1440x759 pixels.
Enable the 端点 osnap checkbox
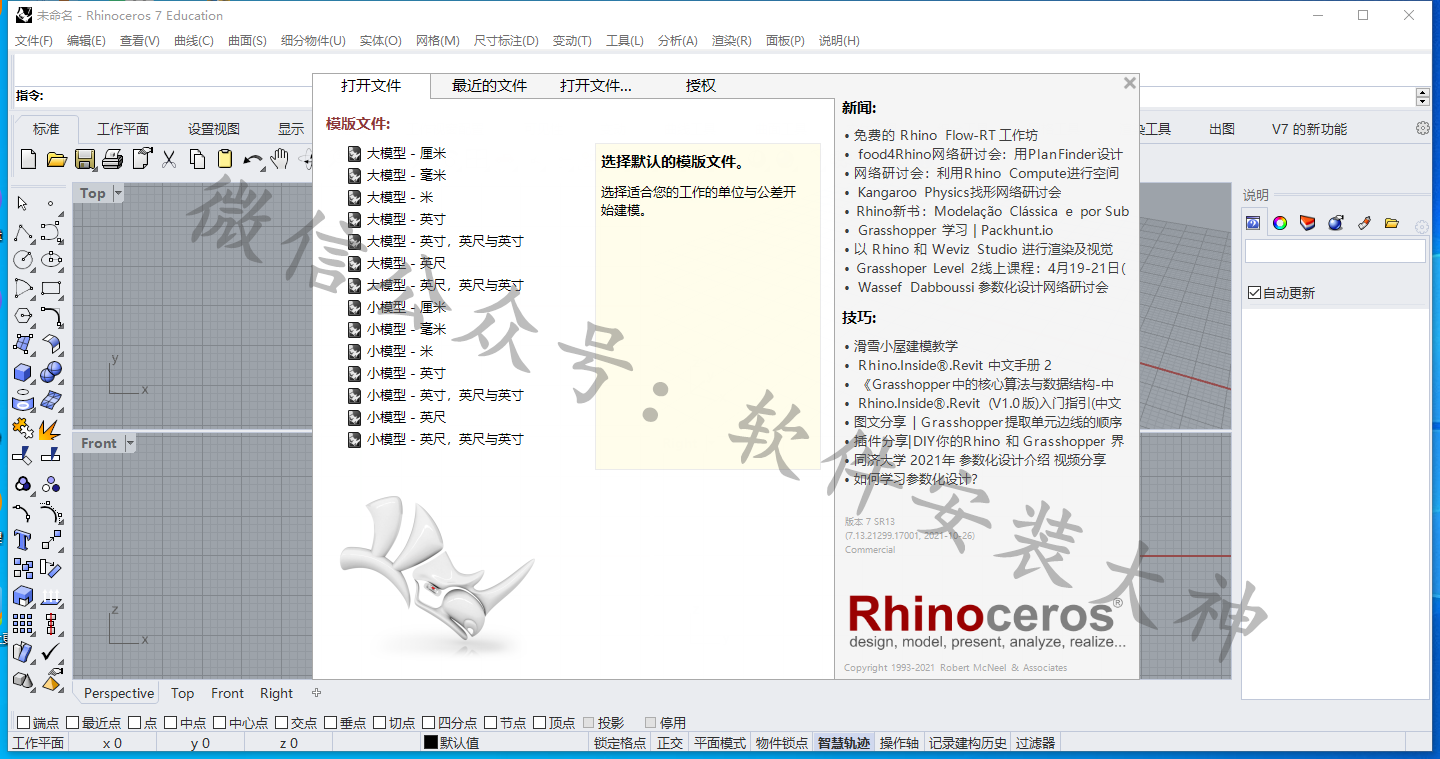pyautogui.click(x=23, y=723)
